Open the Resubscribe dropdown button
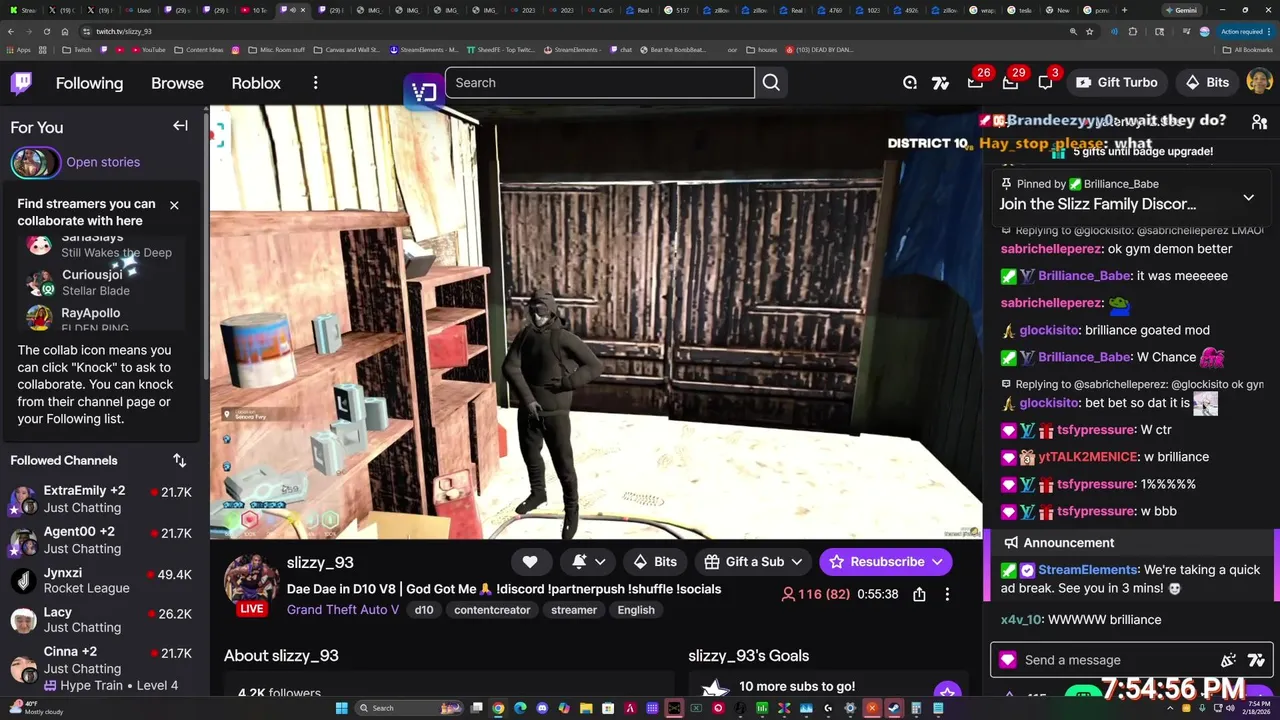The image size is (1280, 720). [x=886, y=562]
